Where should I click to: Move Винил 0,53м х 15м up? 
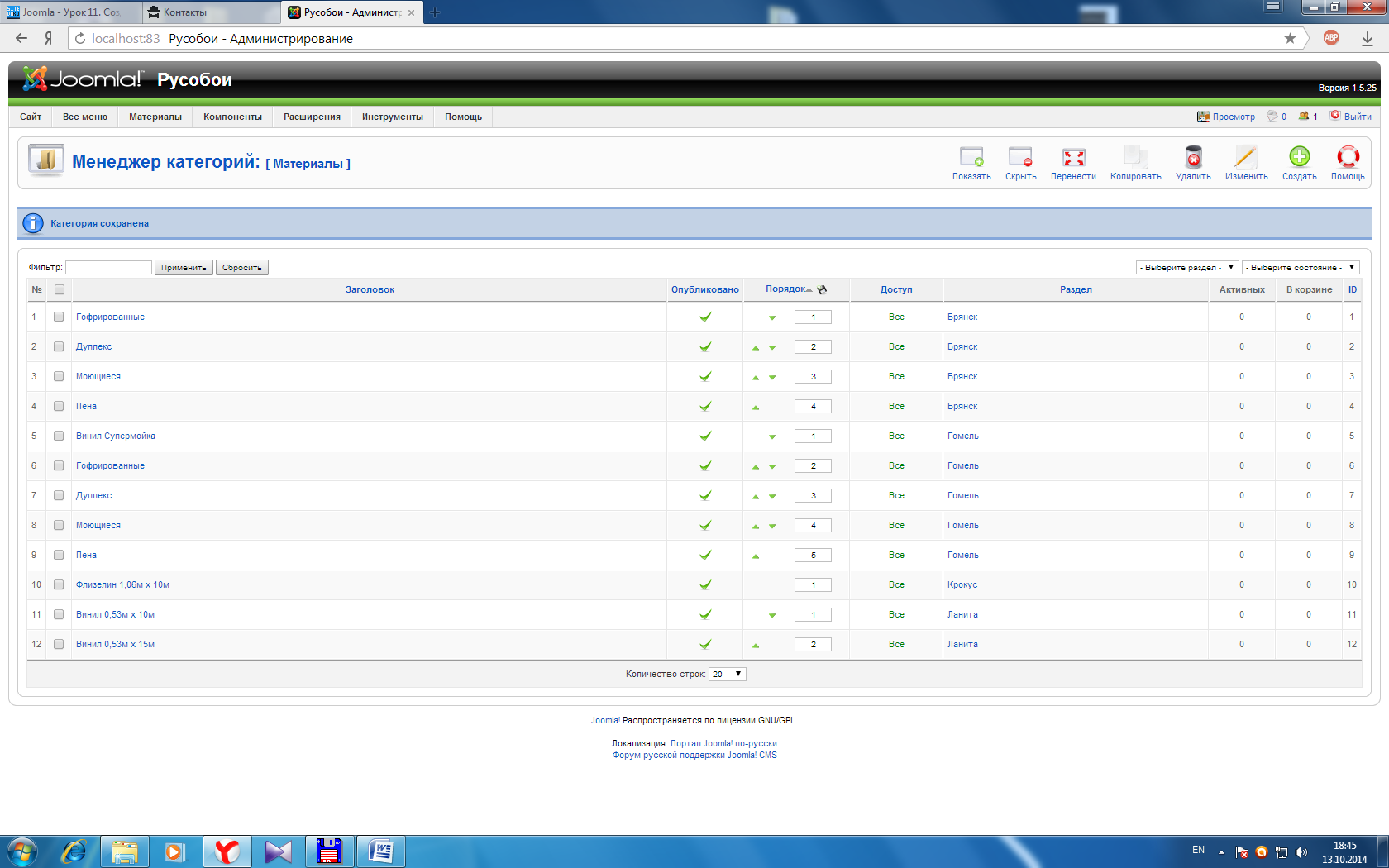click(x=756, y=646)
